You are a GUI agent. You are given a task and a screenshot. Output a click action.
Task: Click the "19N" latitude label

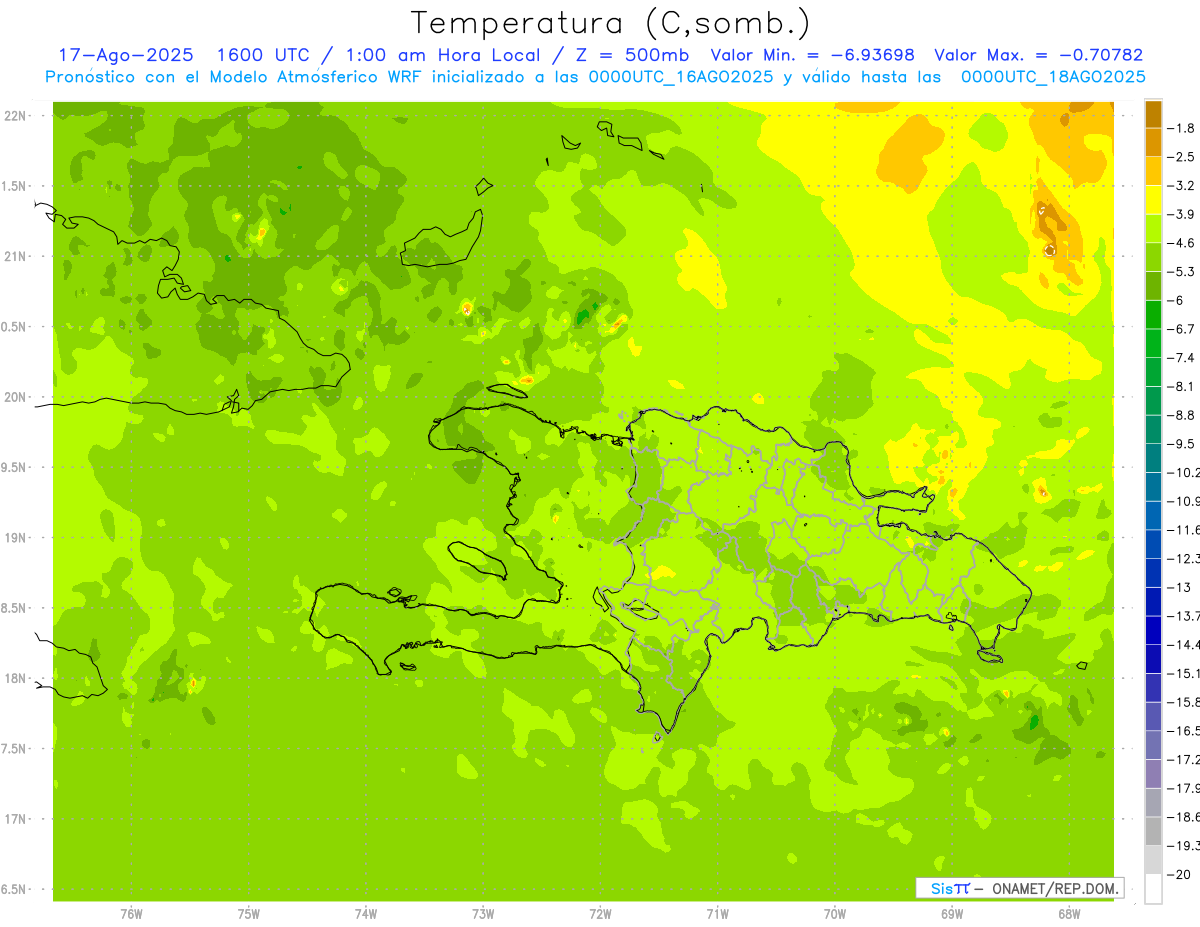click(14, 538)
